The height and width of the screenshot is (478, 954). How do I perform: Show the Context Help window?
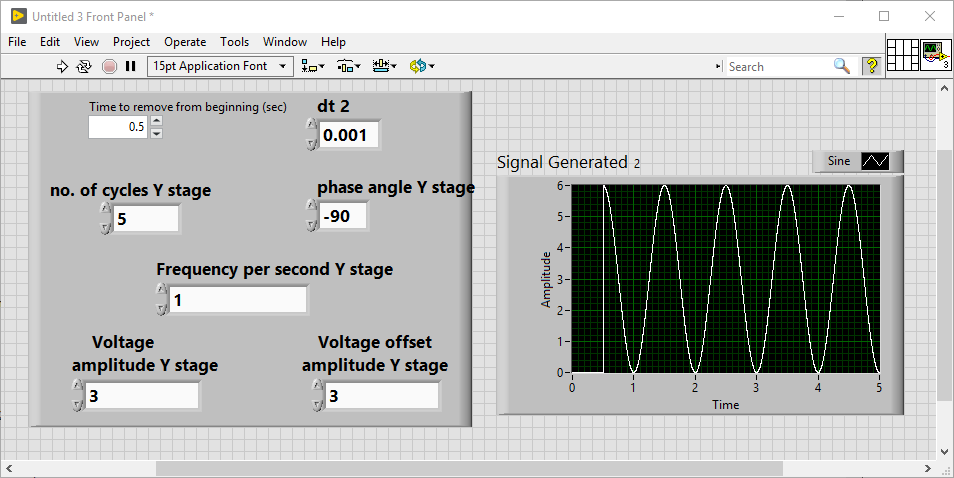pyautogui.click(x=872, y=66)
